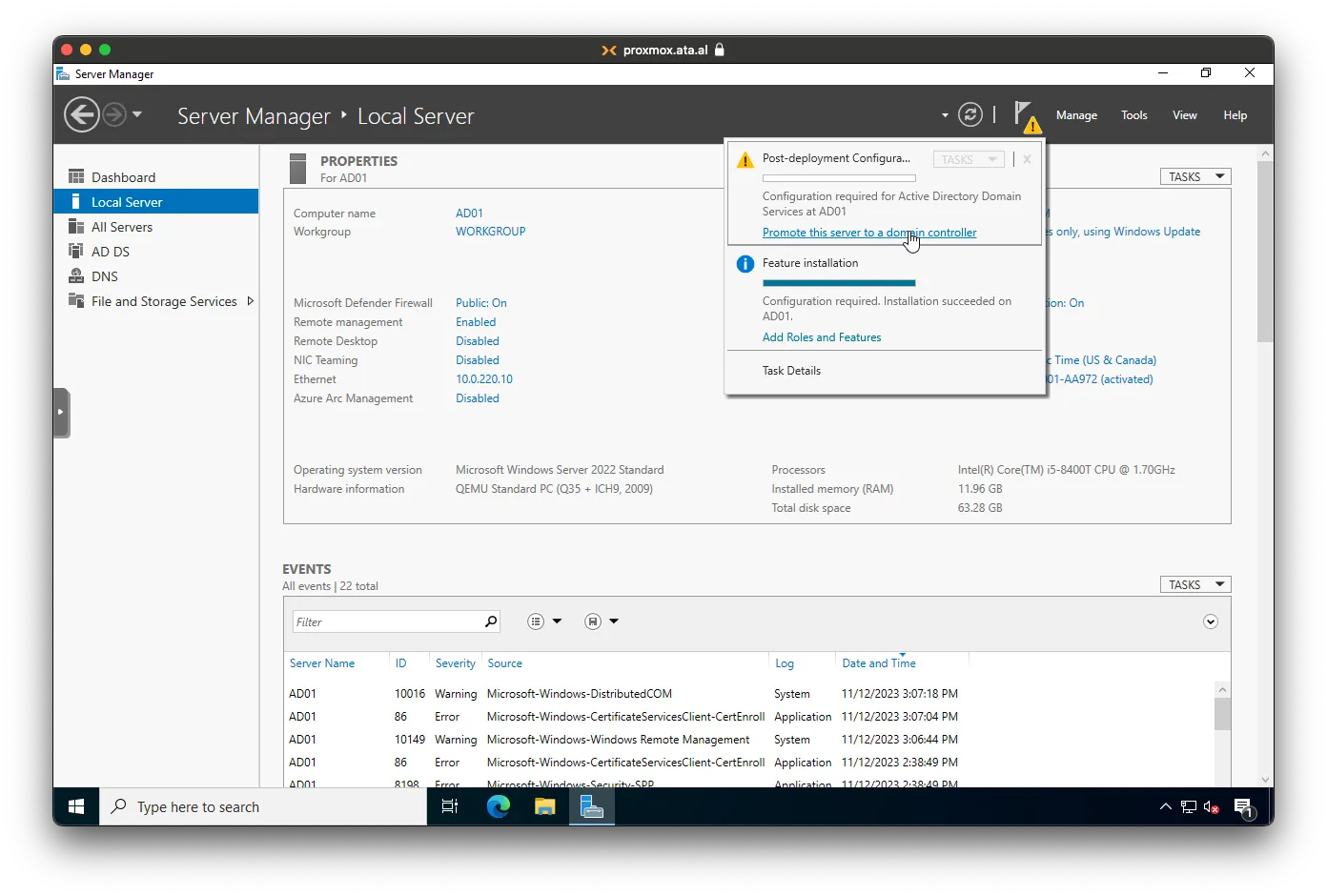Click the filter search magnifier icon

(491, 622)
